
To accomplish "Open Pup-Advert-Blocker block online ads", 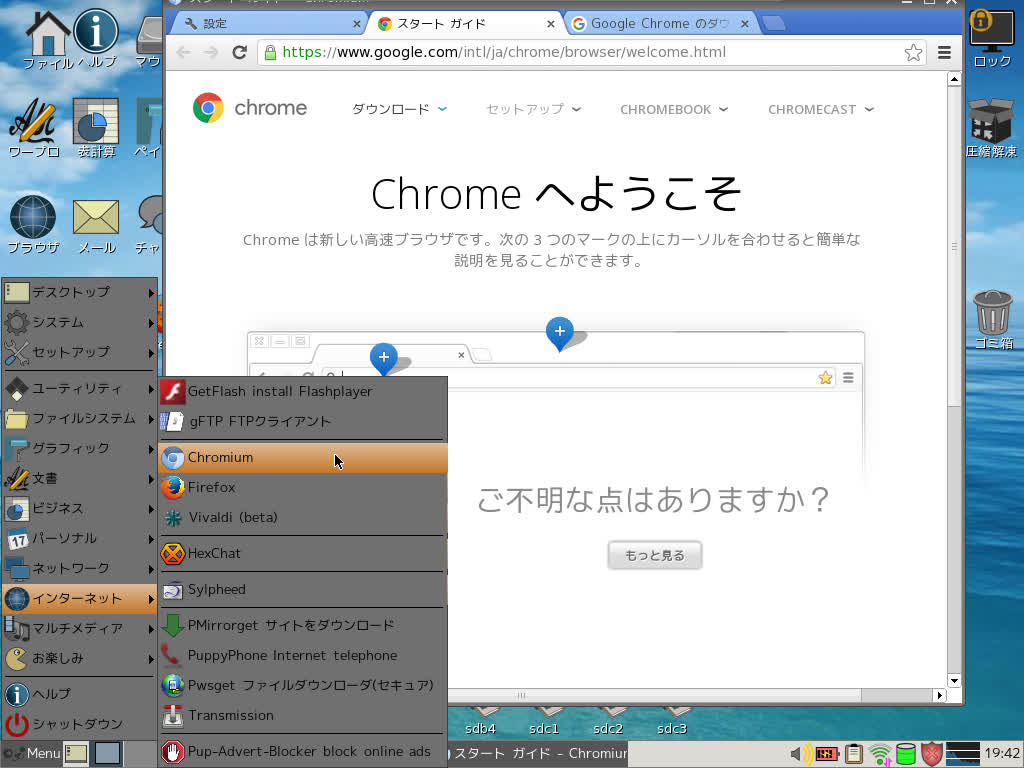I will point(302,752).
